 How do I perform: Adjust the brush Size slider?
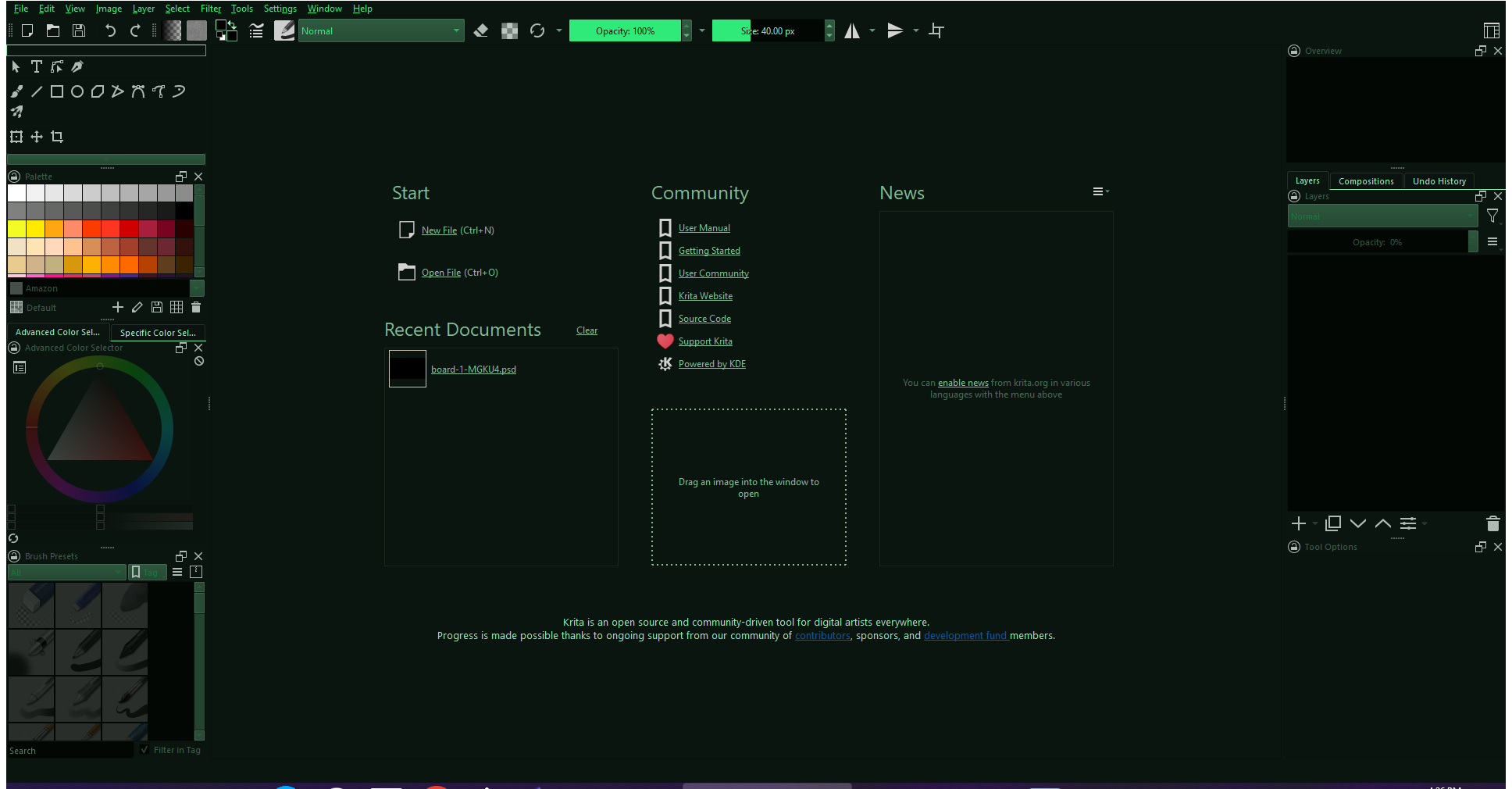tap(768, 30)
